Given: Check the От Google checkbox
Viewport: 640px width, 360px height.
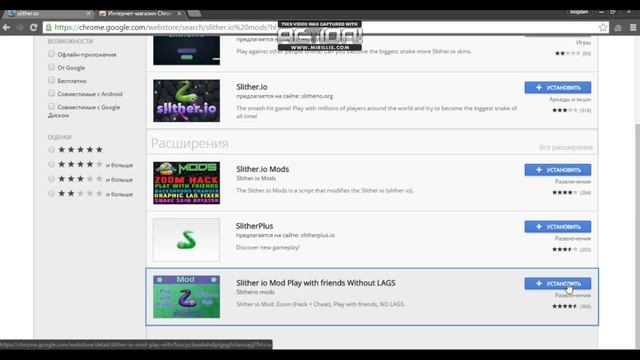Looking at the screenshot, I should pyautogui.click(x=51, y=67).
